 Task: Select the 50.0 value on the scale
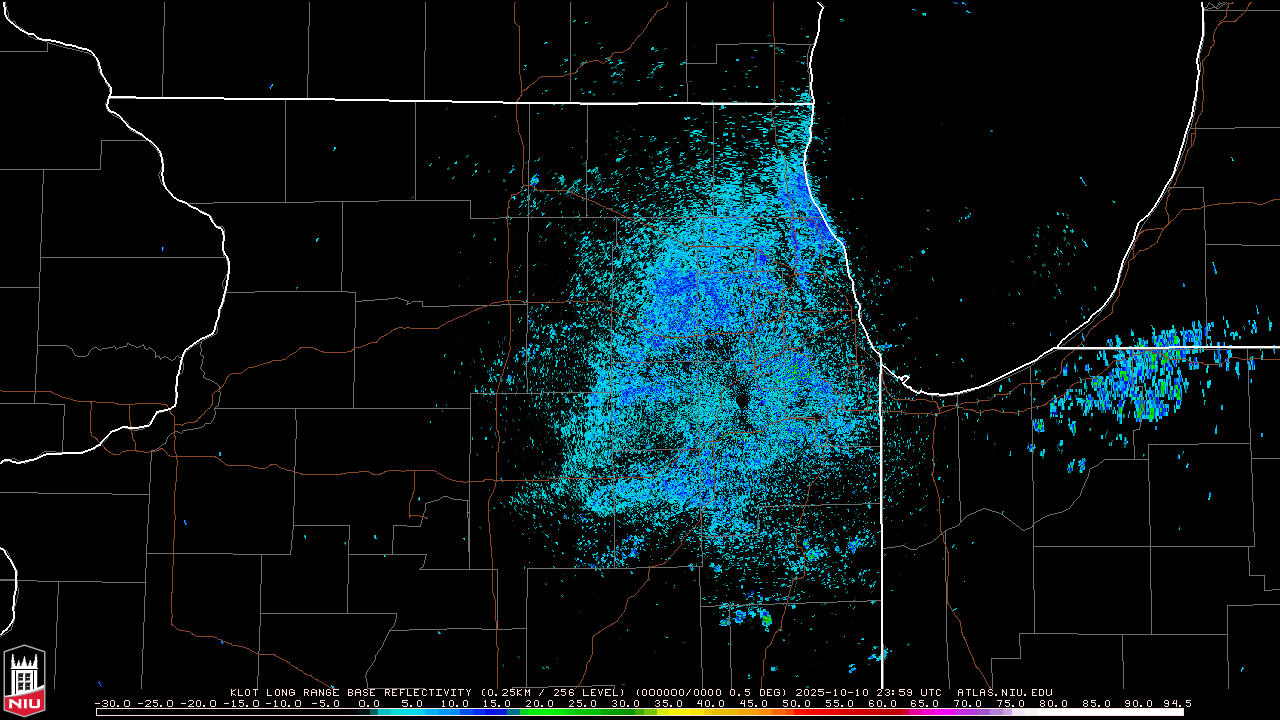click(796, 703)
